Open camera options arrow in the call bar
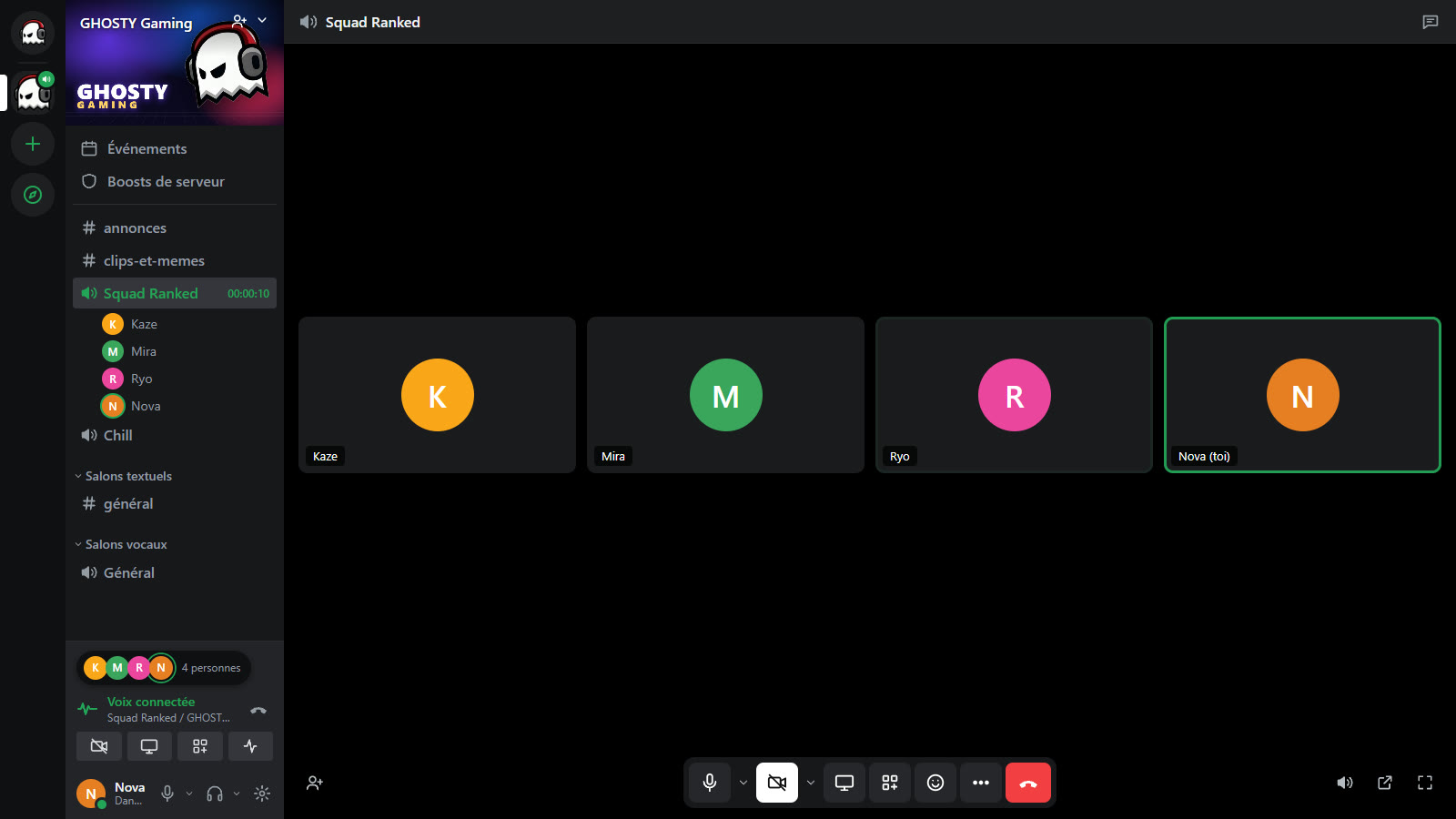 [811, 783]
